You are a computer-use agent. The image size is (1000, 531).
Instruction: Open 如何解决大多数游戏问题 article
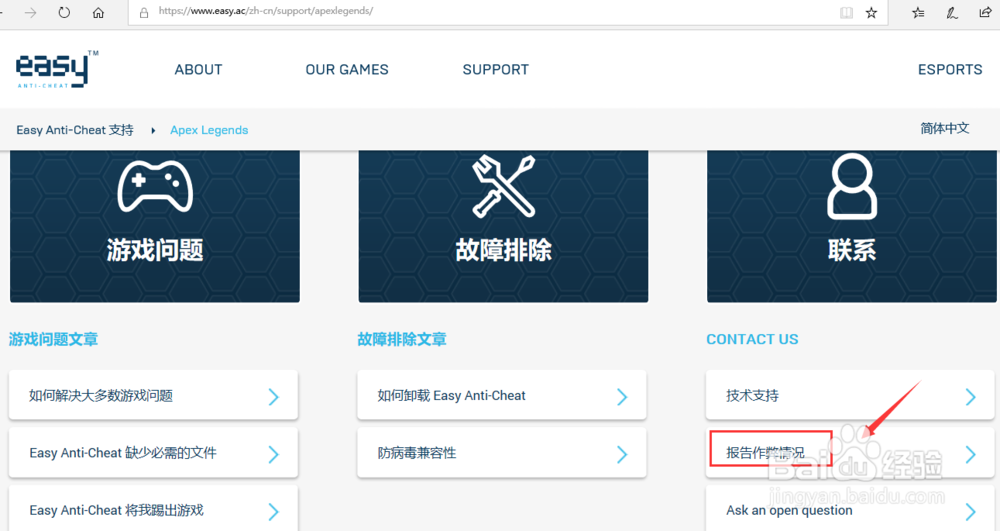point(153,395)
